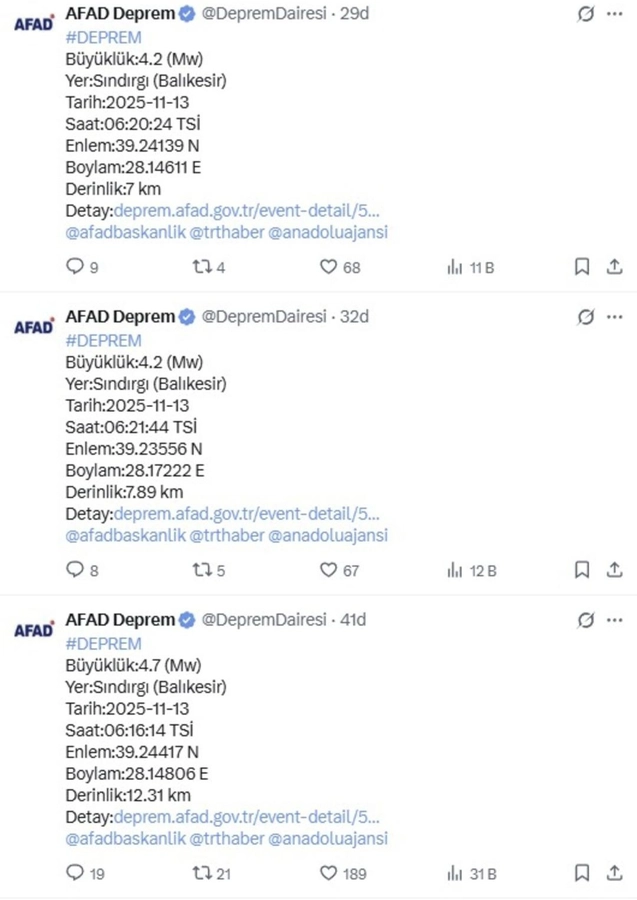Share the first earthquake tweet
Viewport: 637px width, 900px height.
click(614, 267)
